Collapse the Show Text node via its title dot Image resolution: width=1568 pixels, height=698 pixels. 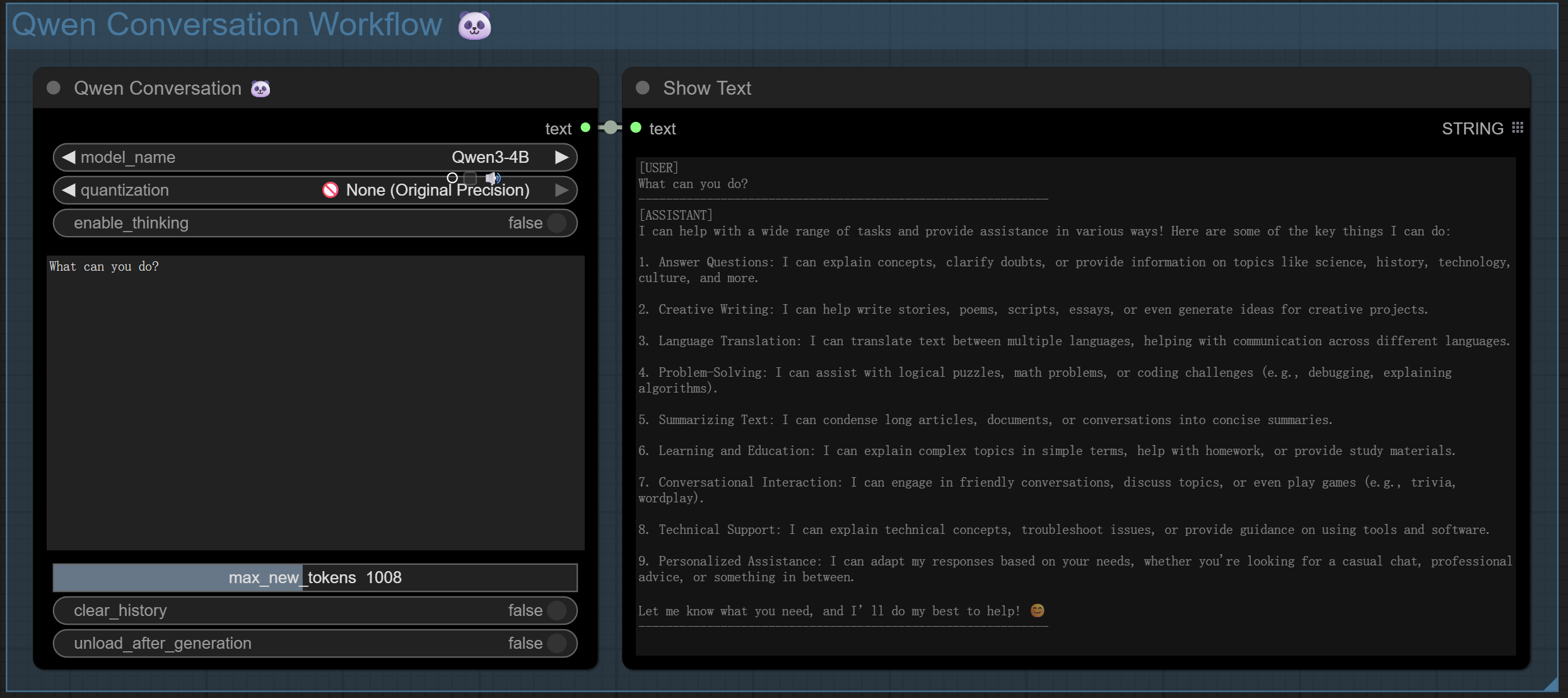point(643,88)
